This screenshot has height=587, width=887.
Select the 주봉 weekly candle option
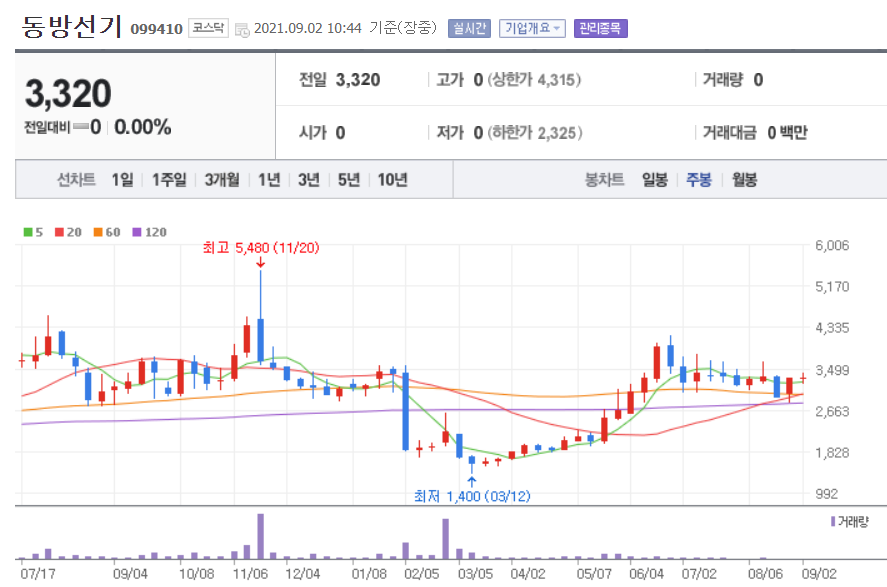click(699, 179)
